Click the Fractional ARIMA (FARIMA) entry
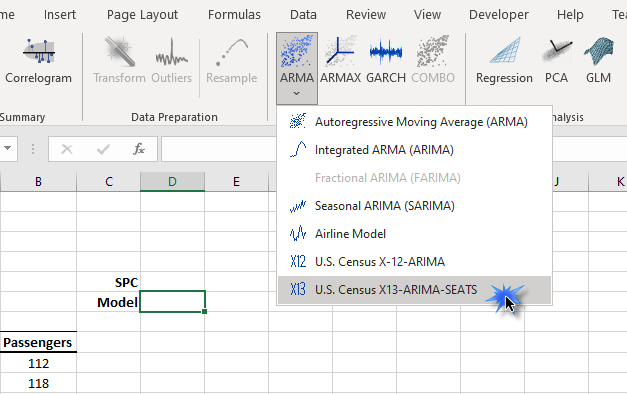 tap(414, 178)
